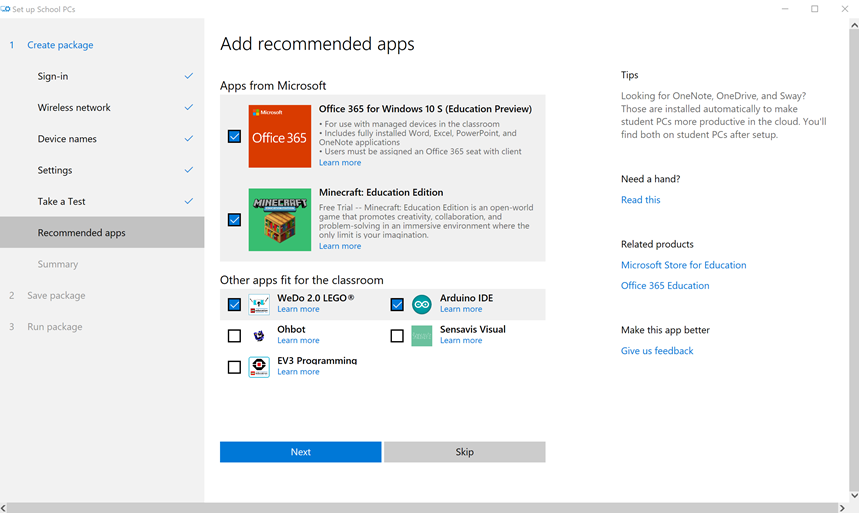This screenshot has width=860, height=513.
Task: Click the checkmark beside Device names
Action: click(189, 138)
